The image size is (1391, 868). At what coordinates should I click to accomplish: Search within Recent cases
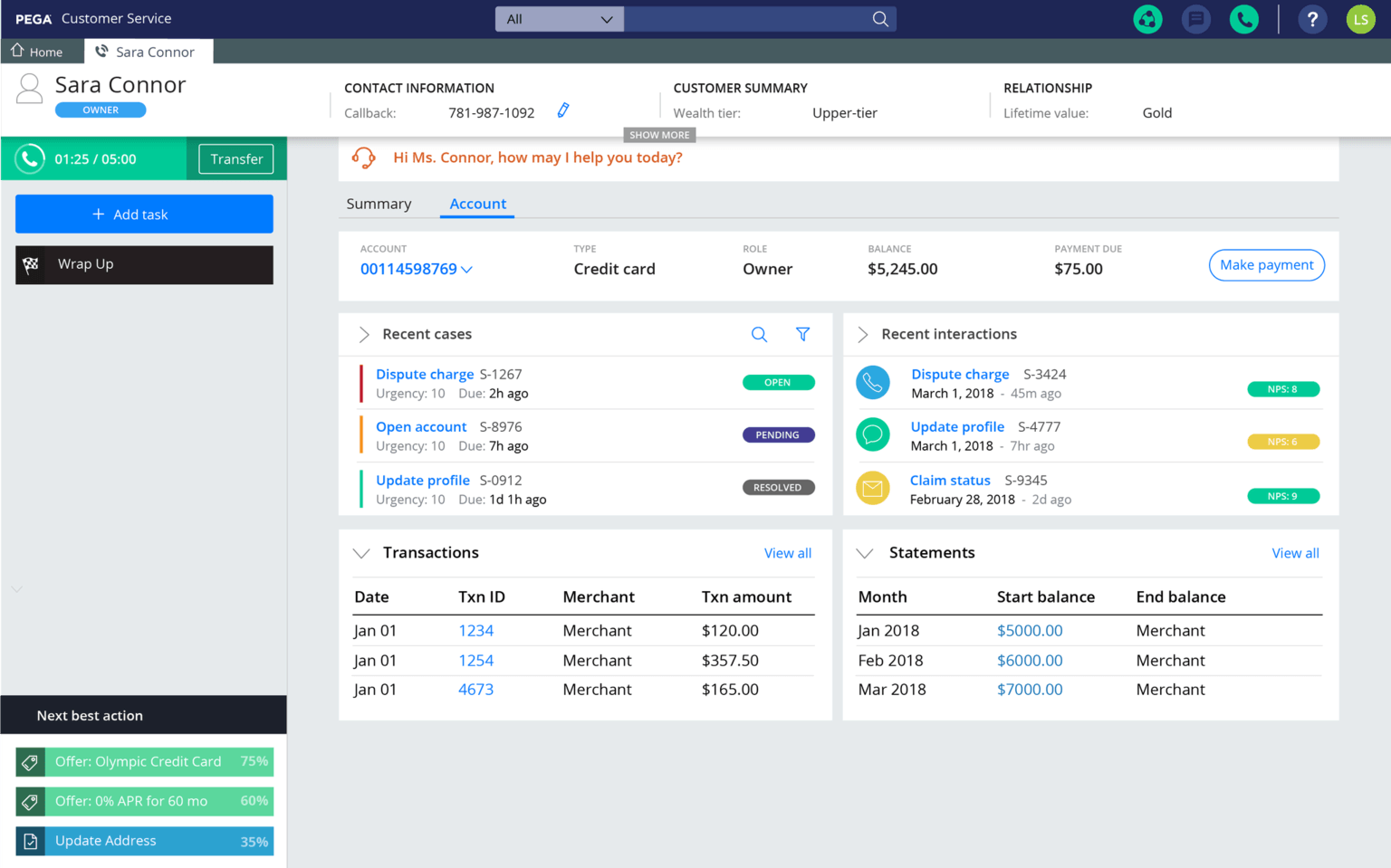click(759, 334)
